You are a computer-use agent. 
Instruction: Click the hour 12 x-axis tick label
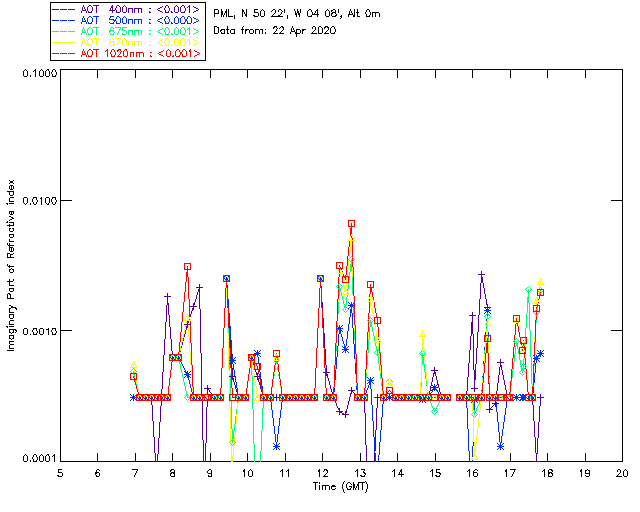tap(322, 473)
